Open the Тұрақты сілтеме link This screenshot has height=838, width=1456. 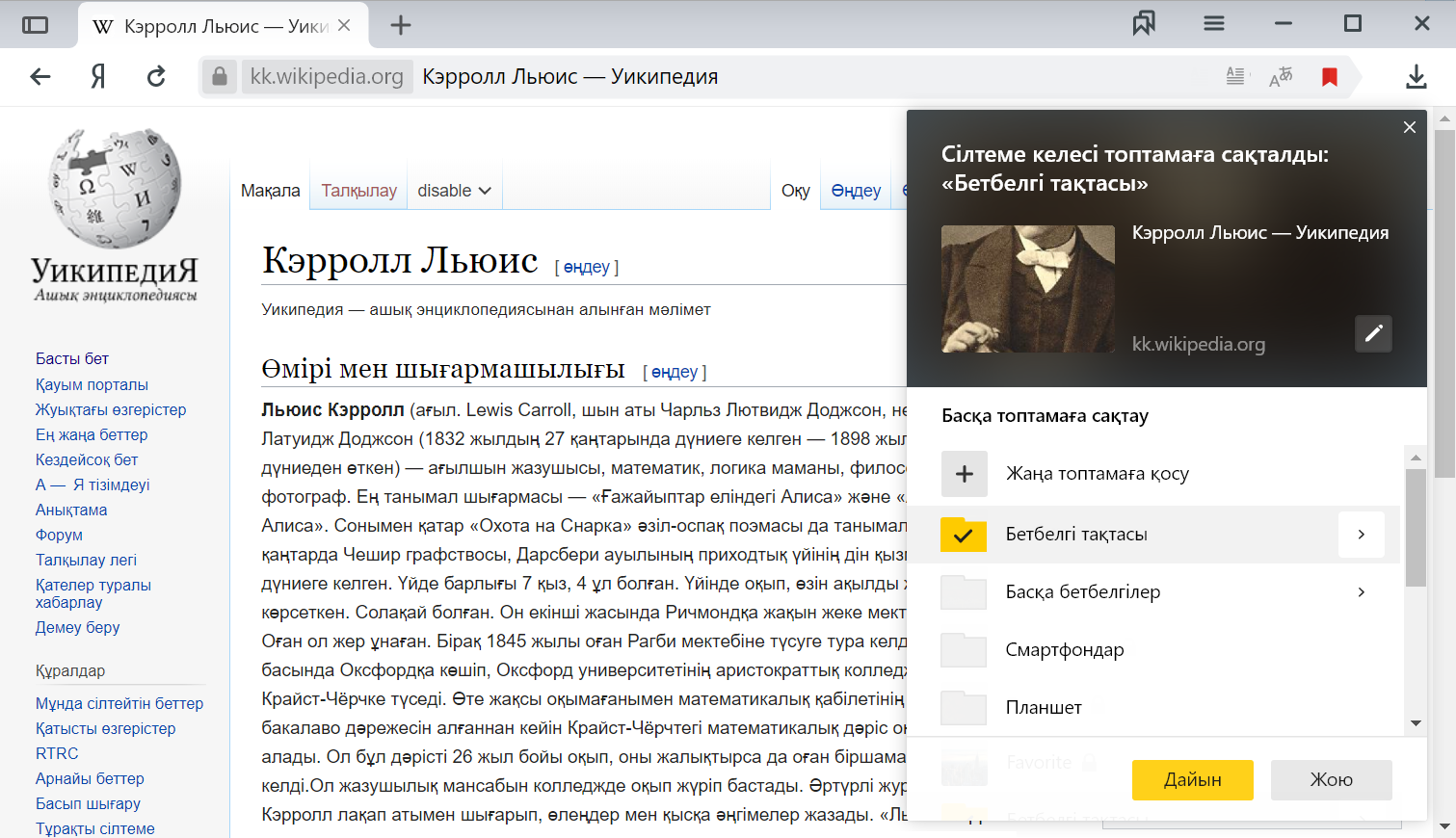95,828
